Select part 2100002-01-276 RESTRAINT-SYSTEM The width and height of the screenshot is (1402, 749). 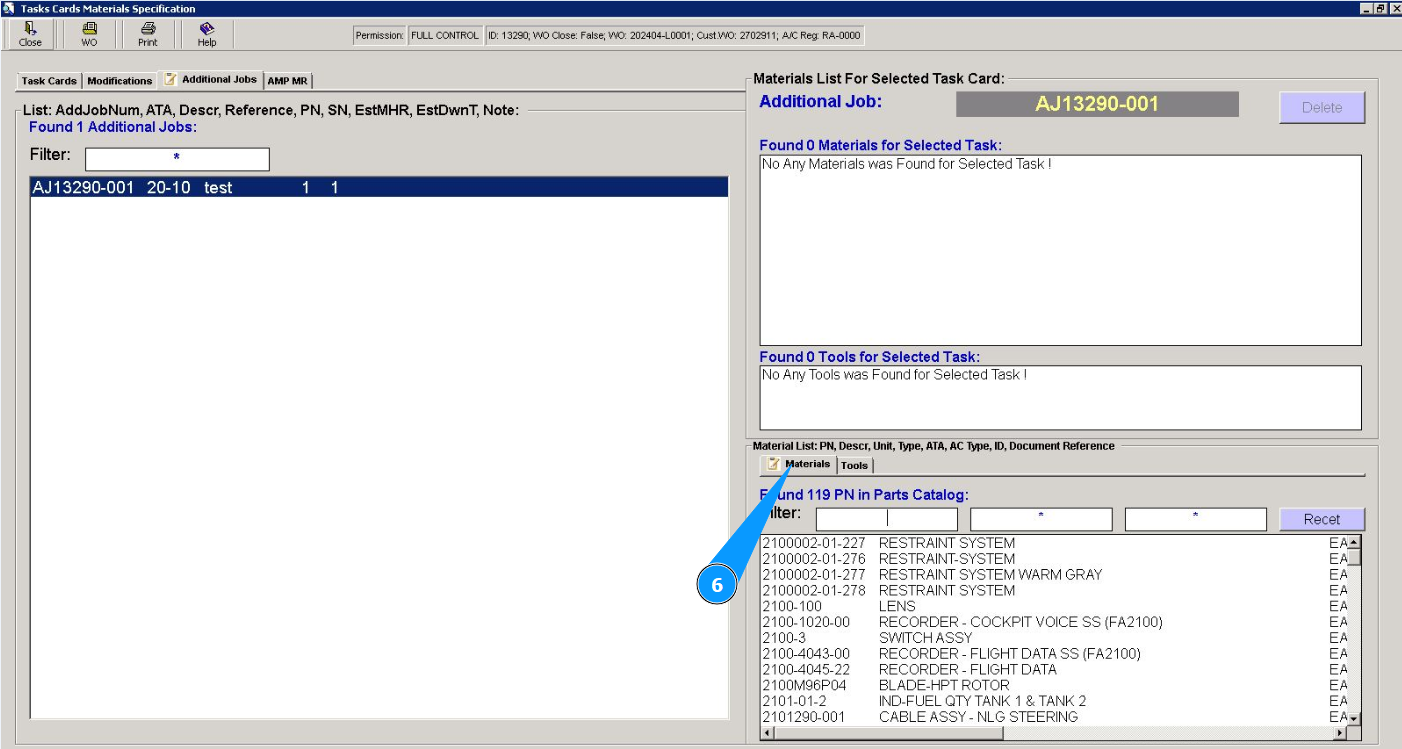coord(1054,559)
